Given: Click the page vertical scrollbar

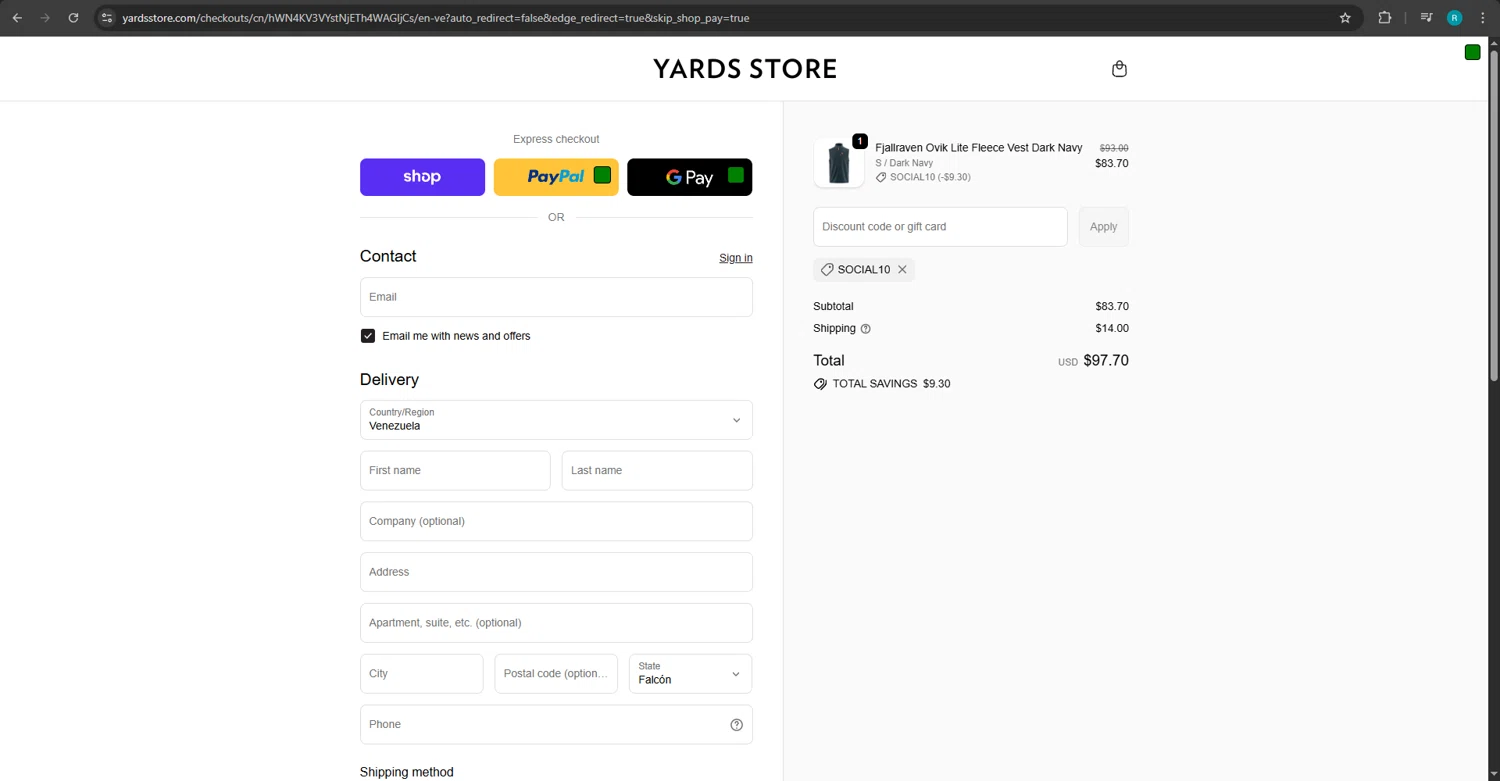Looking at the screenshot, I should click(x=1494, y=215).
